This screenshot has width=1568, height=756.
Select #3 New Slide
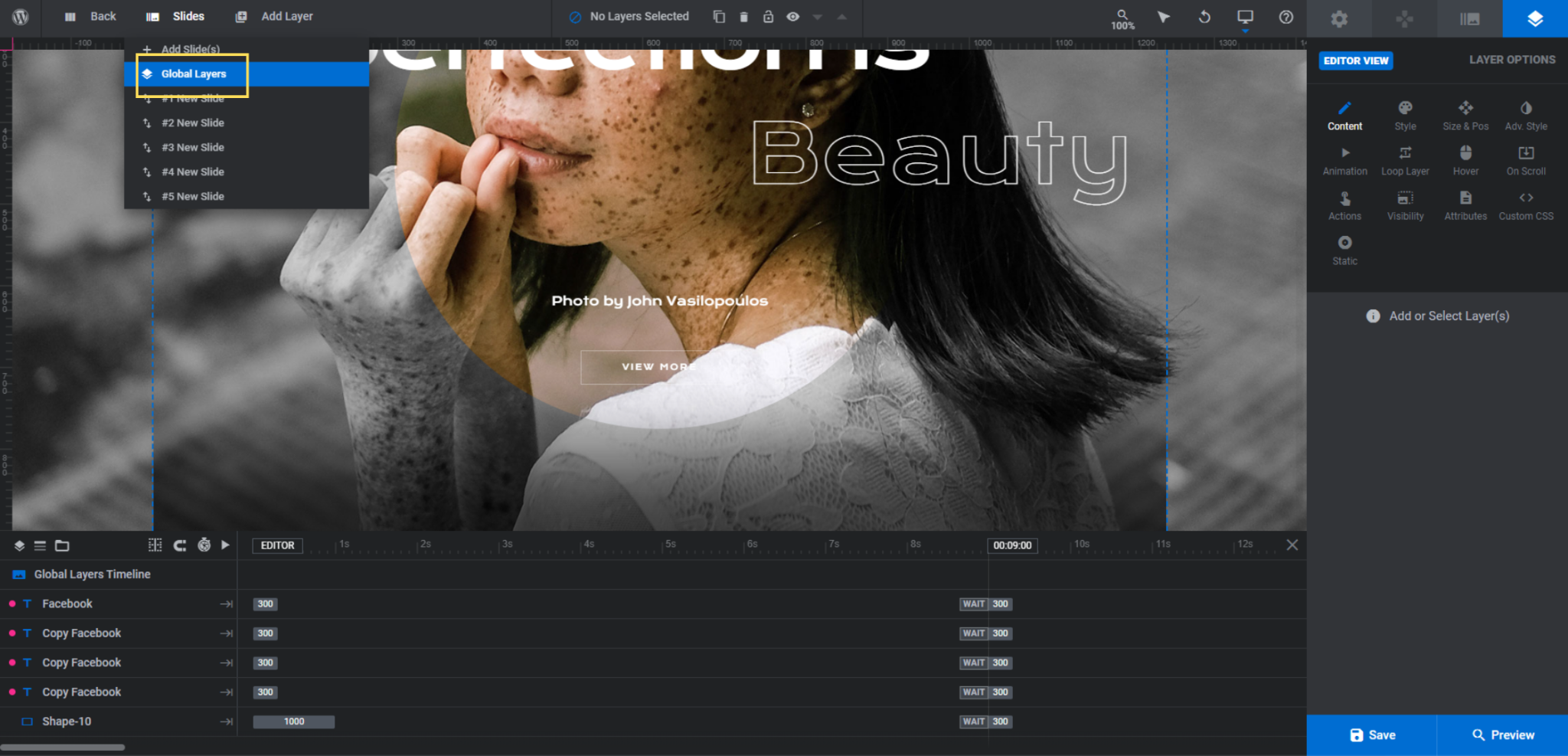point(247,147)
